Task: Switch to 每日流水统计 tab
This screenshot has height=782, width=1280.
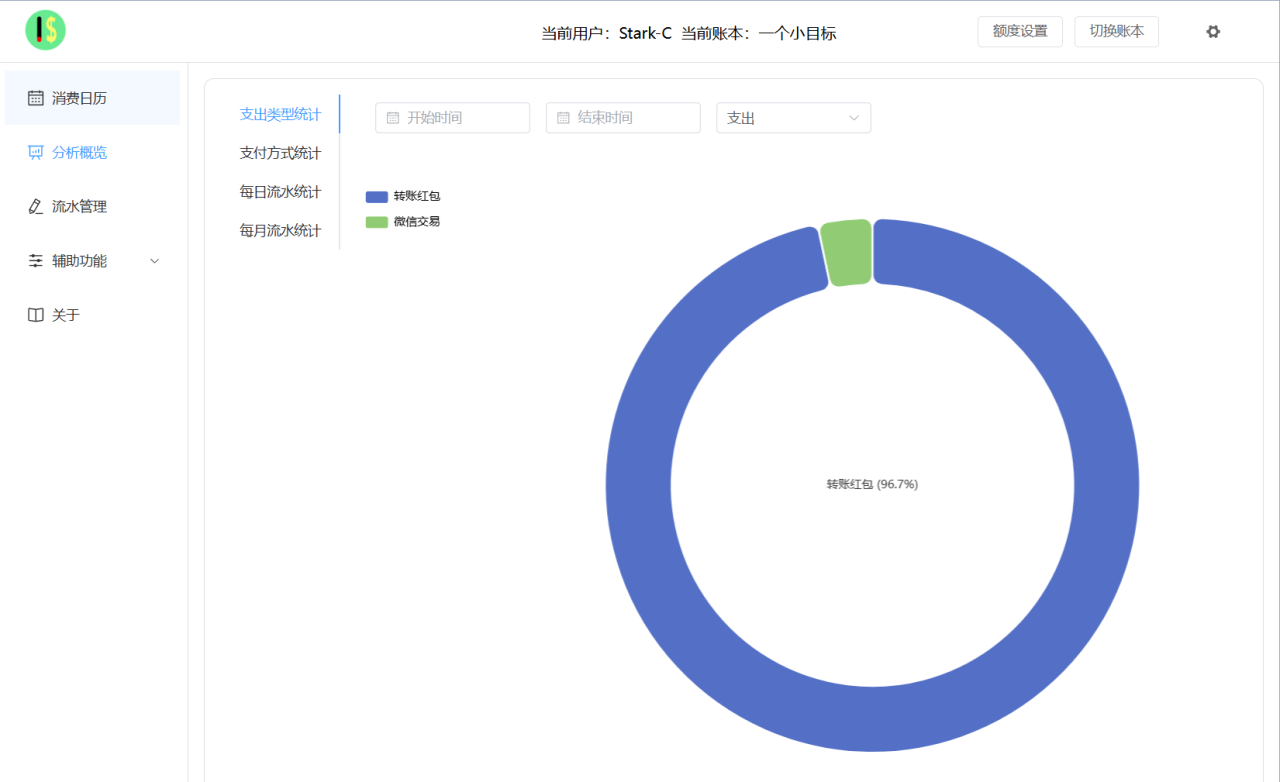Action: (x=280, y=192)
